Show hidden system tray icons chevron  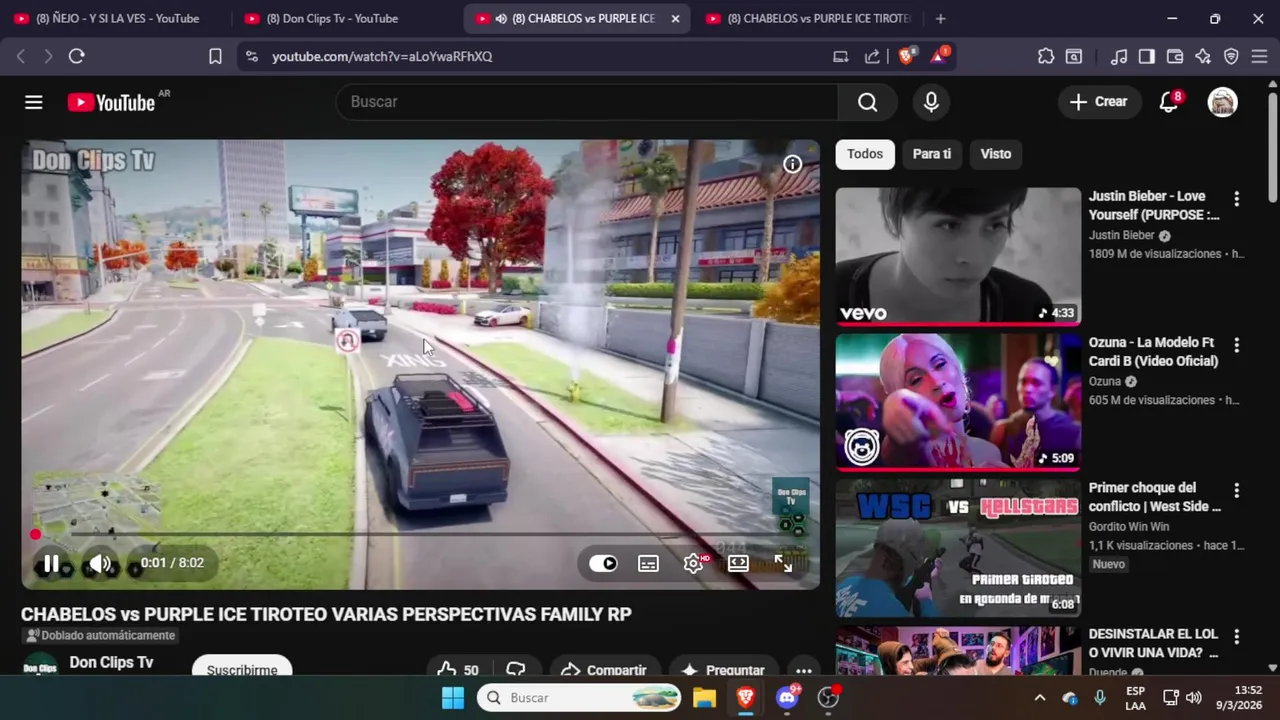coord(1039,698)
